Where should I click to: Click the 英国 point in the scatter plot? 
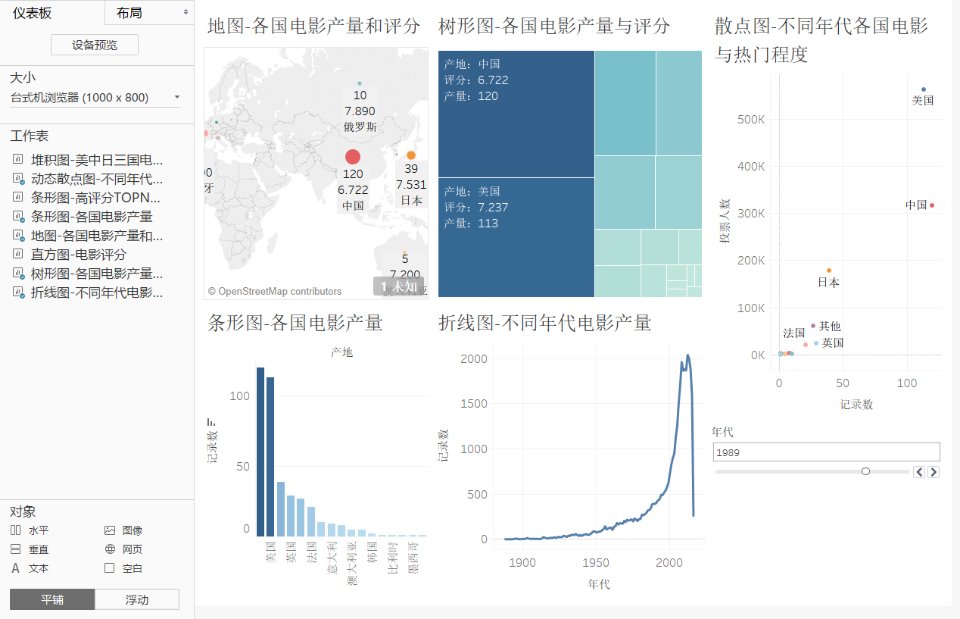pyautogui.click(x=816, y=343)
